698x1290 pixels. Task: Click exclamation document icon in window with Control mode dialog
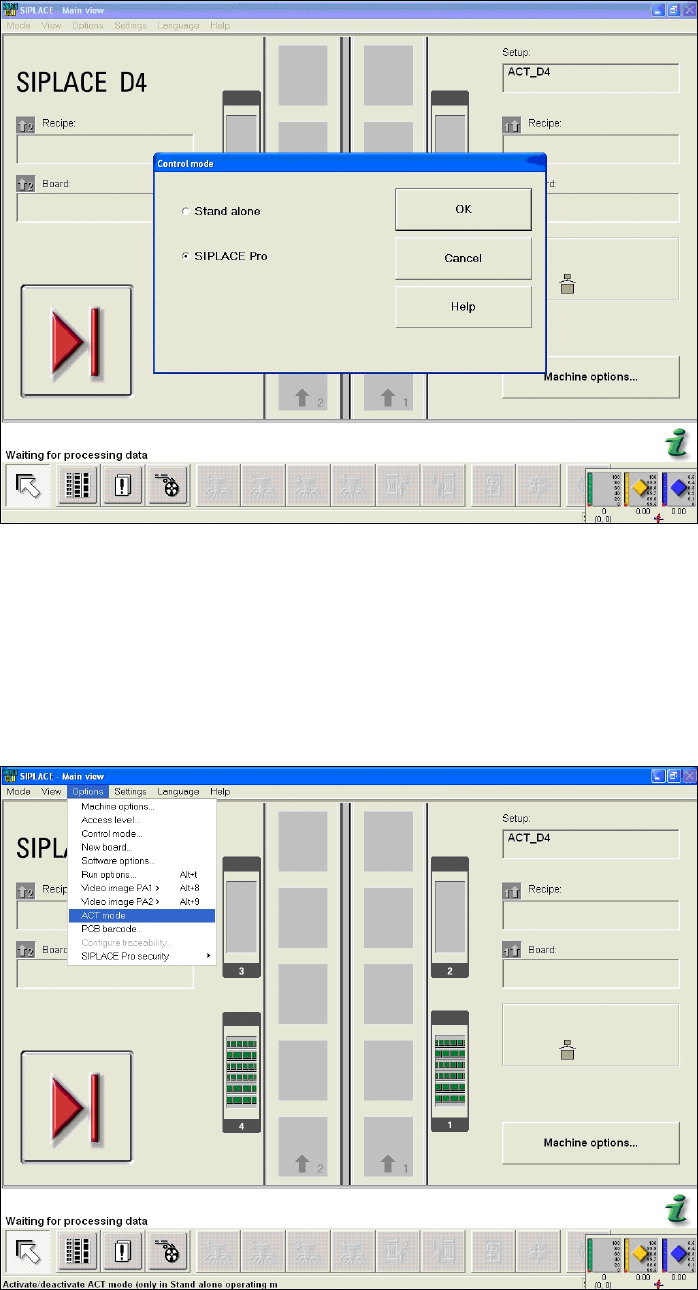pos(123,487)
